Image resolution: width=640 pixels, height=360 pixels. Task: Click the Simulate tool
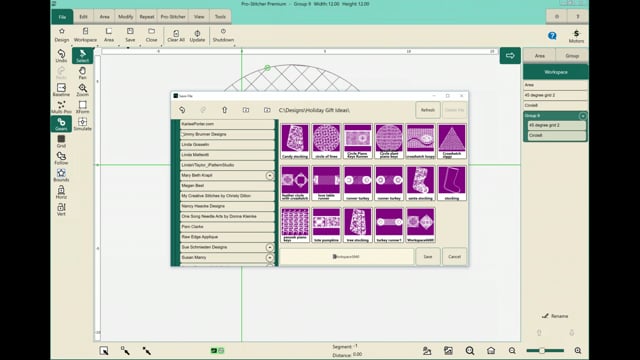[82, 124]
